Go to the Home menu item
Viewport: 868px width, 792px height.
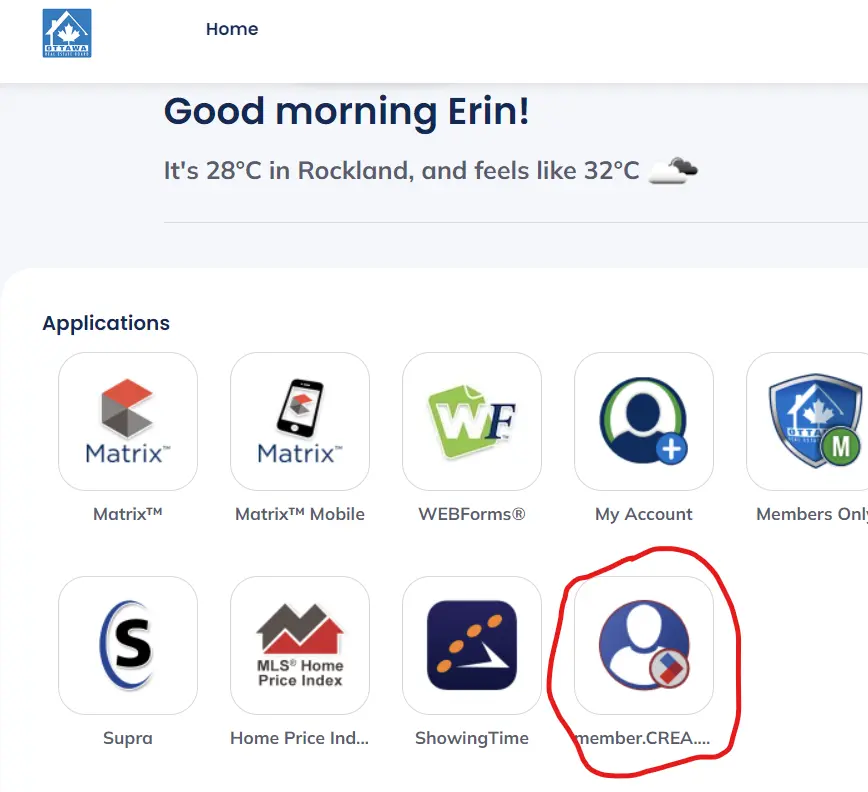coord(232,29)
